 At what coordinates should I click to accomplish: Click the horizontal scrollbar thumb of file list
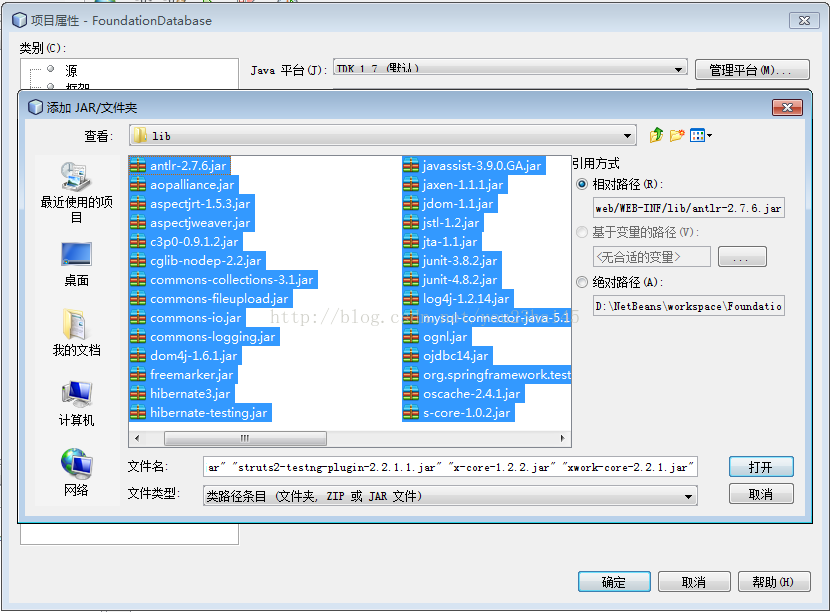pyautogui.click(x=245, y=438)
